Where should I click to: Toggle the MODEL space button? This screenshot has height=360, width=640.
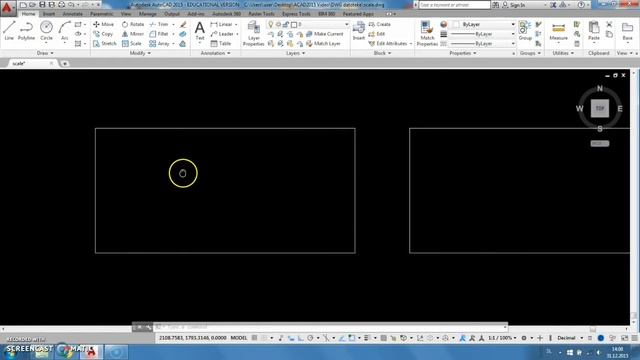tap(239, 338)
